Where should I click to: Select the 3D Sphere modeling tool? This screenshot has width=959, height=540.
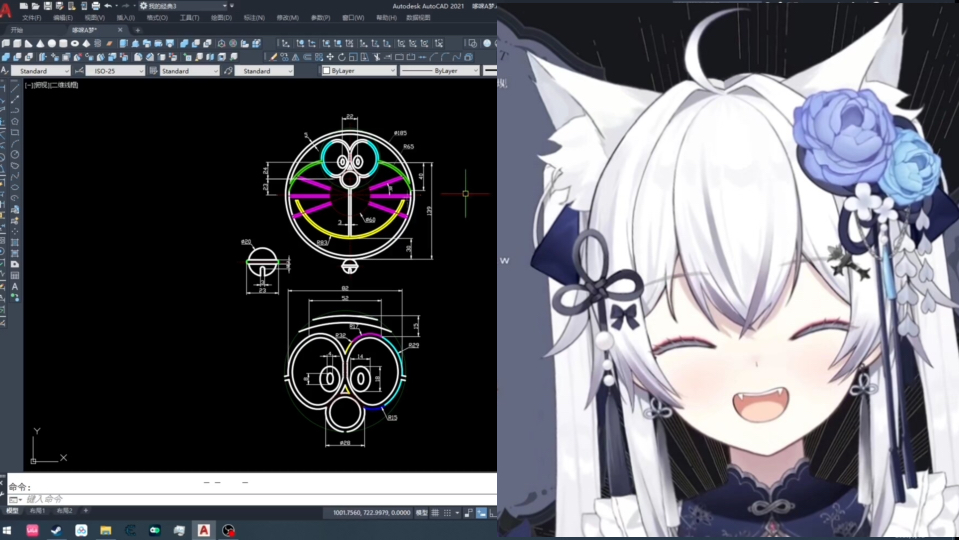pyautogui.click(x=52, y=43)
